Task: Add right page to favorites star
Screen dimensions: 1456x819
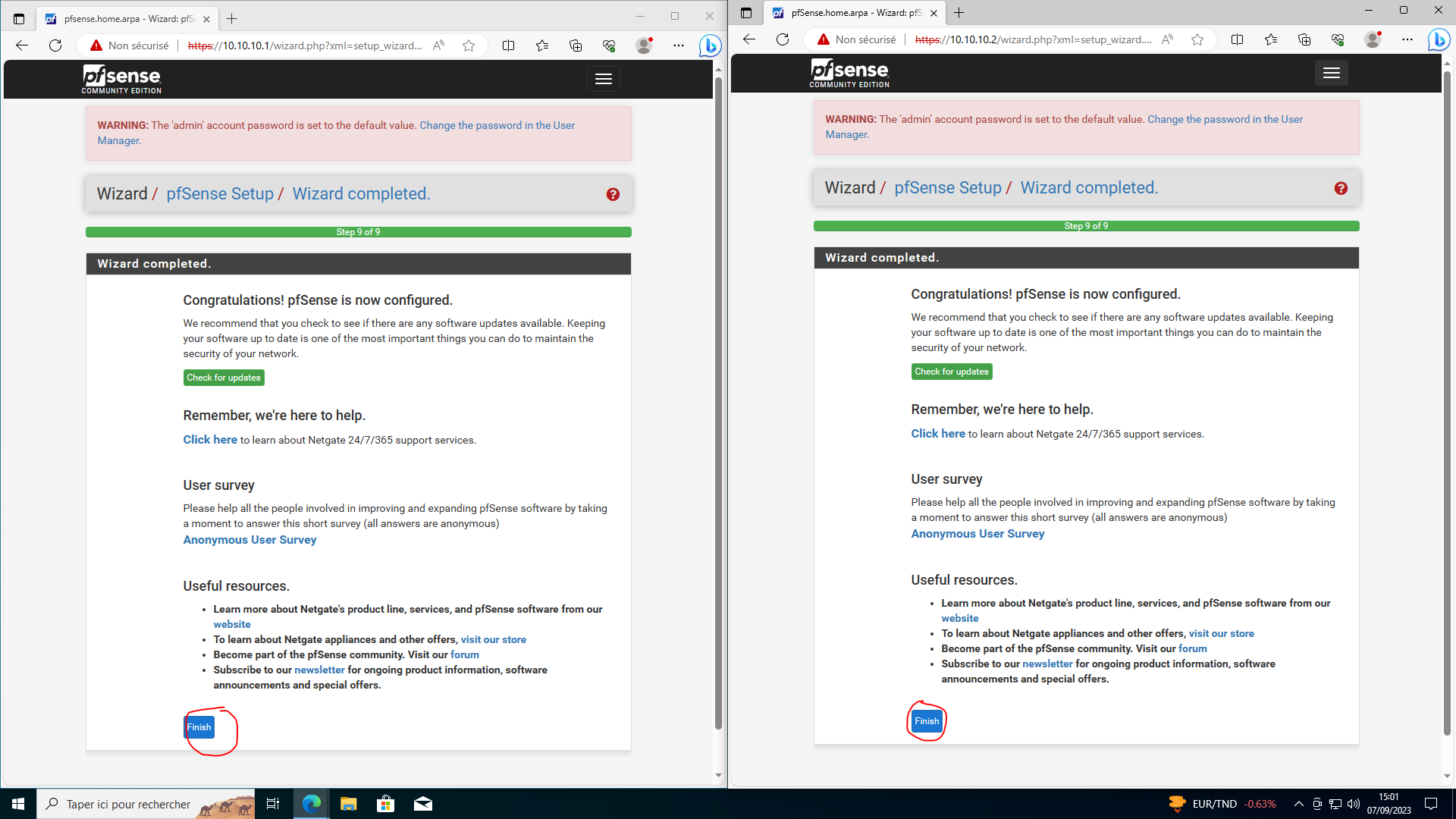Action: click(1197, 39)
